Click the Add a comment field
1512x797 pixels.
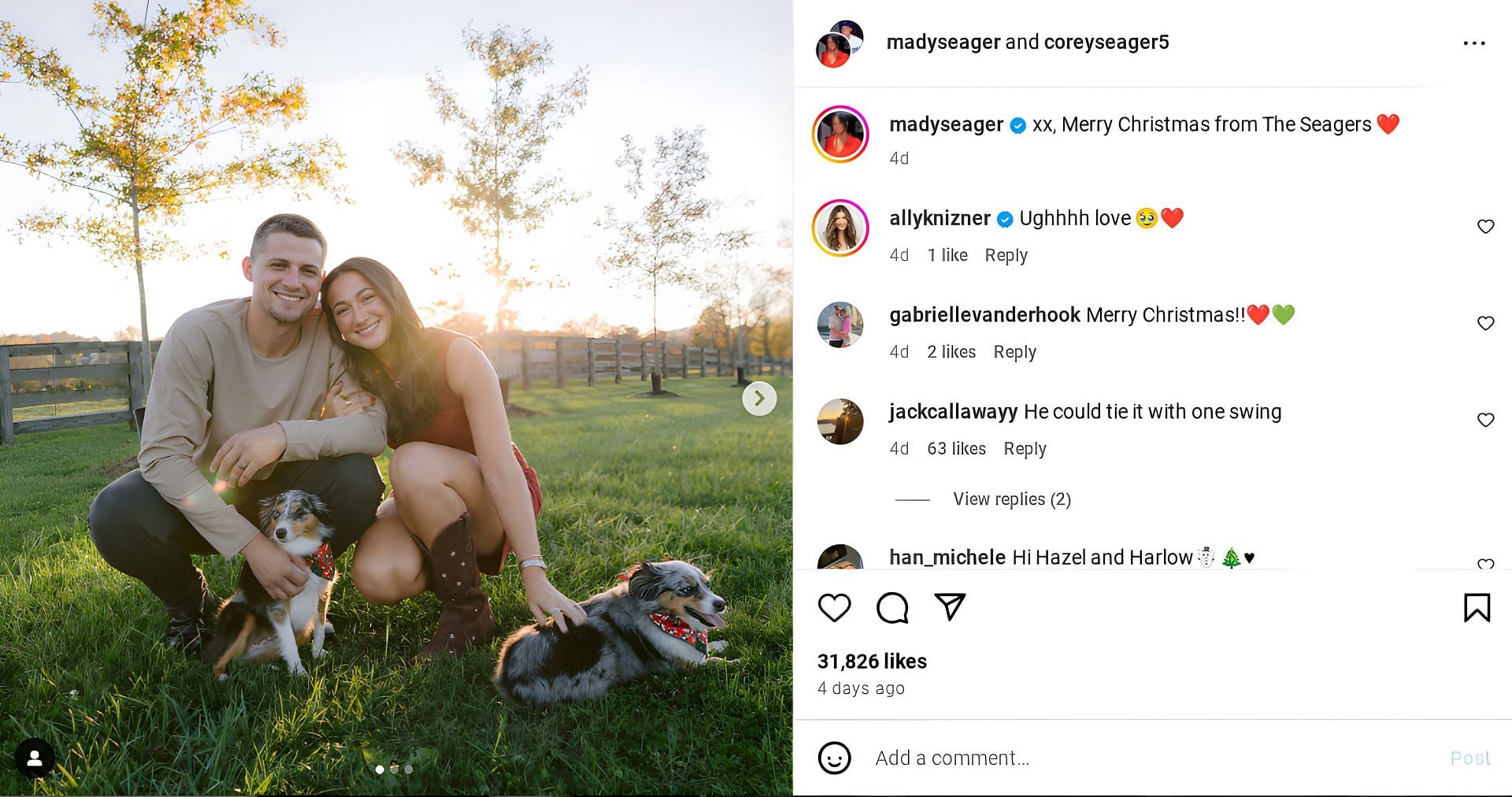1102,758
